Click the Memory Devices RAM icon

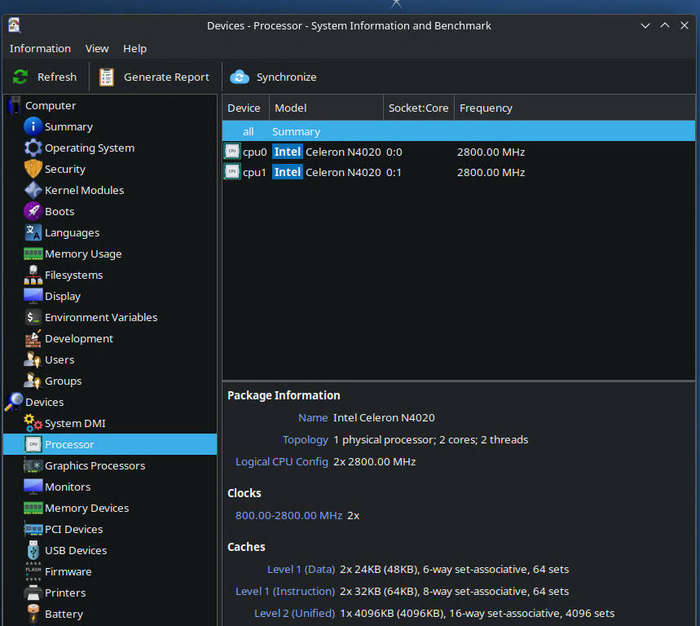click(33, 508)
